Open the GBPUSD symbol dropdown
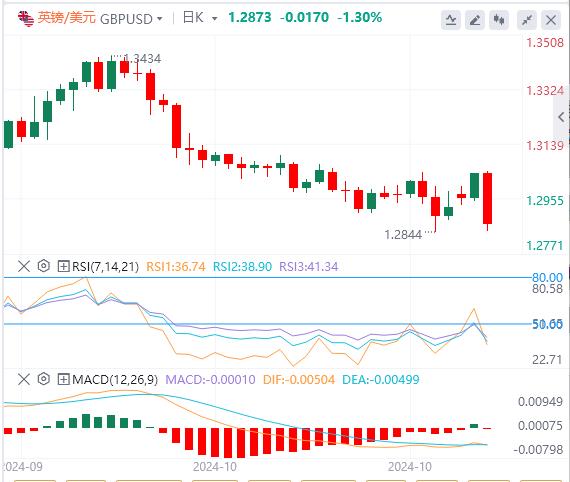Image resolution: width=570 pixels, height=482 pixels. click(x=131, y=19)
